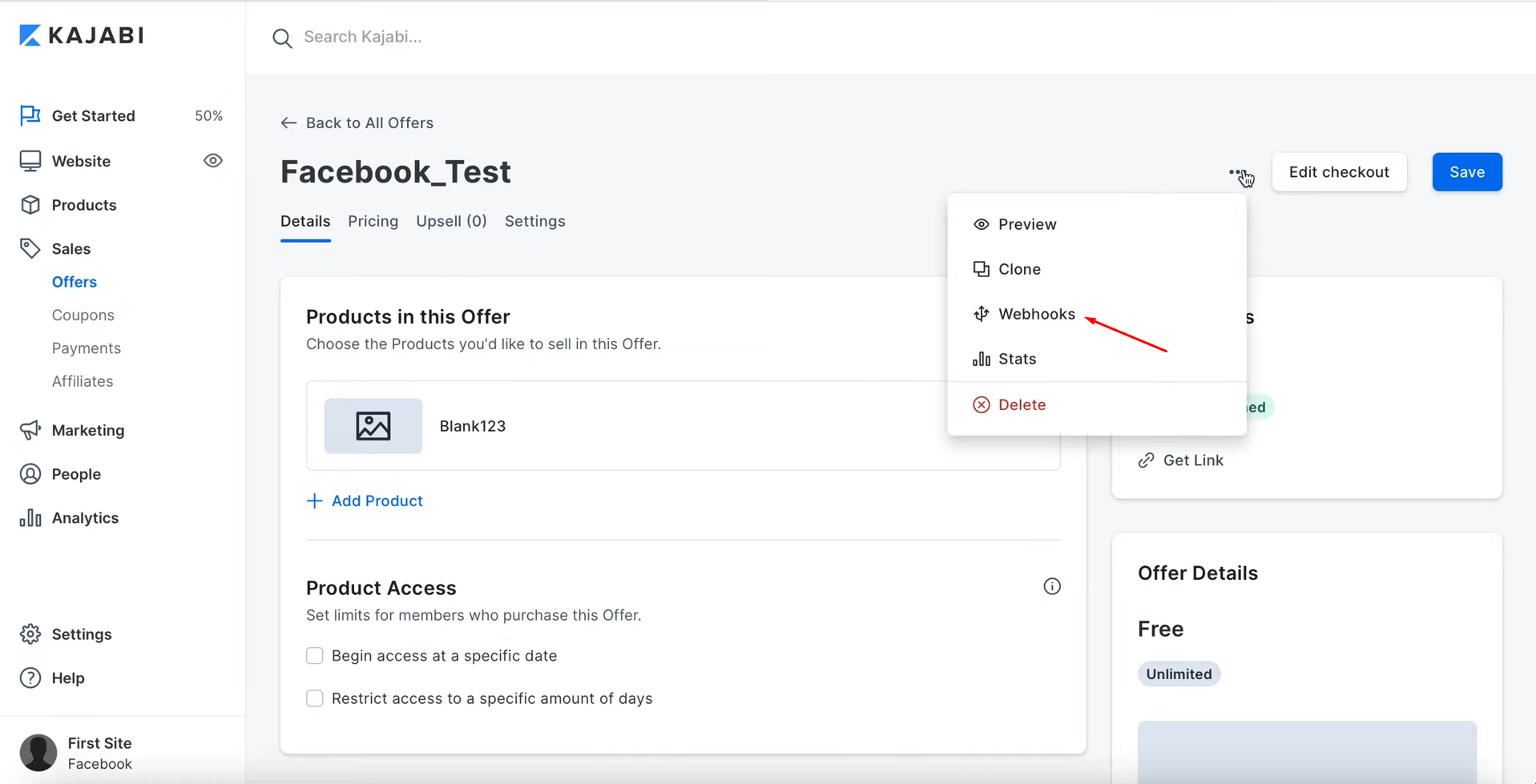Image resolution: width=1536 pixels, height=784 pixels.
Task: Click the back arrow icon
Action: (288, 123)
